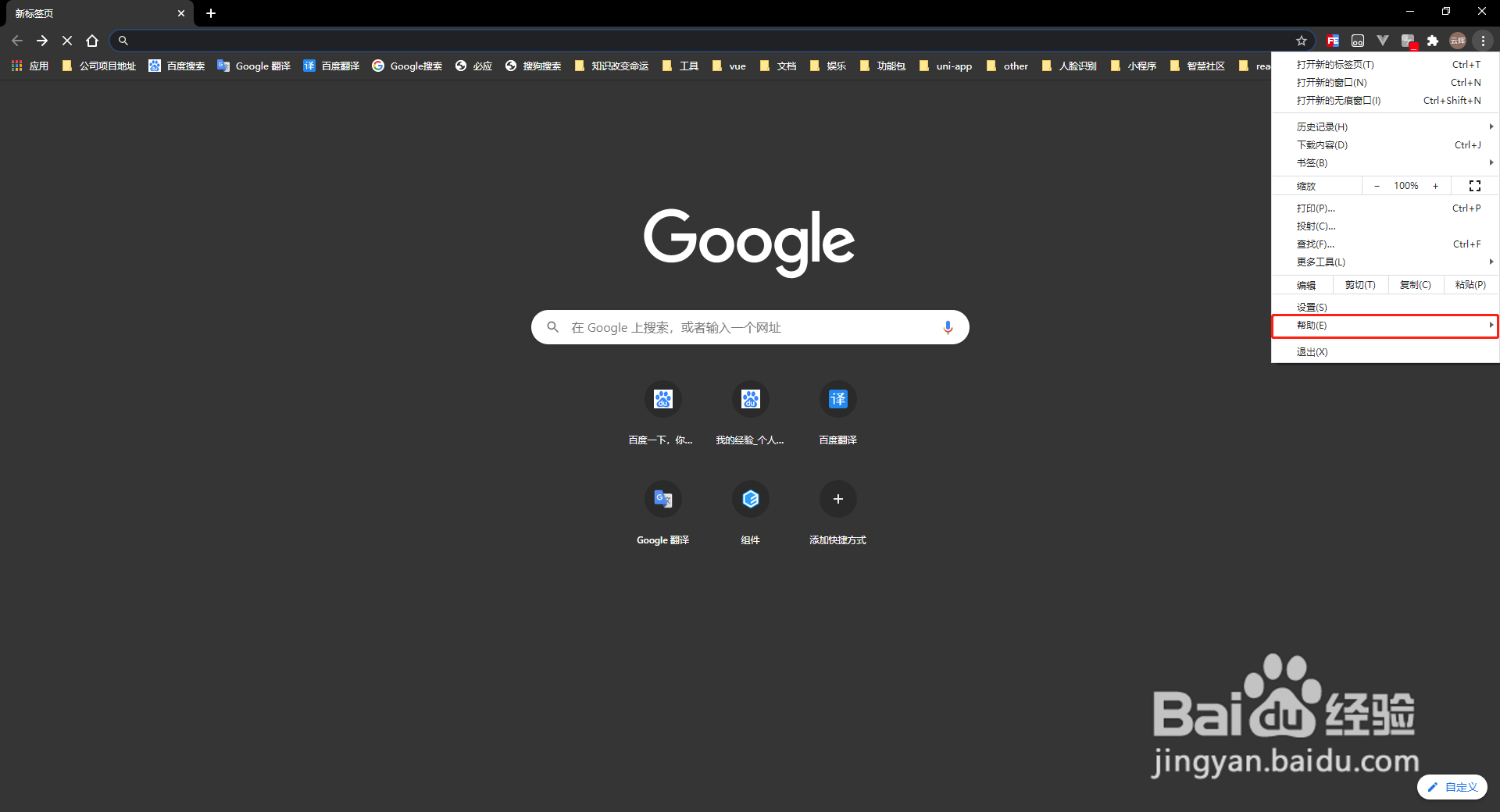Open the FE helper extension icon
Screen dimensions: 1500x812
(x=1333, y=41)
